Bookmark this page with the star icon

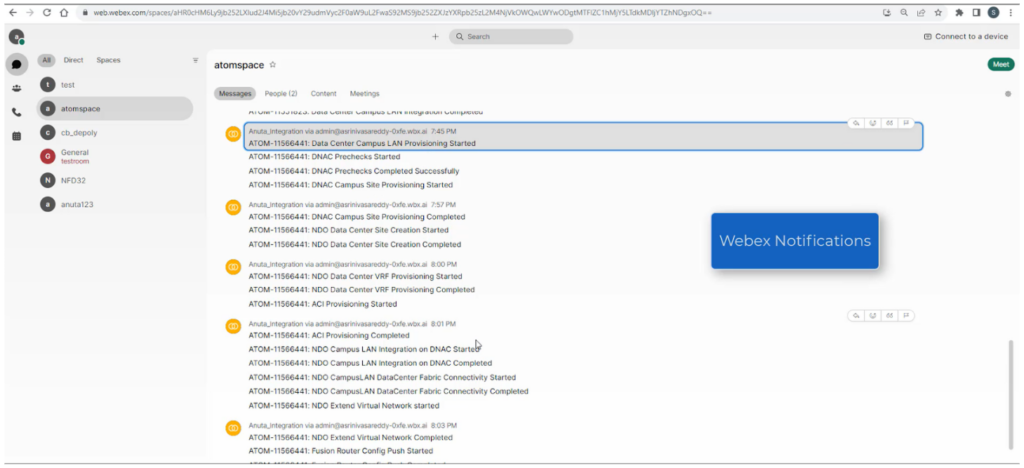pos(938,12)
